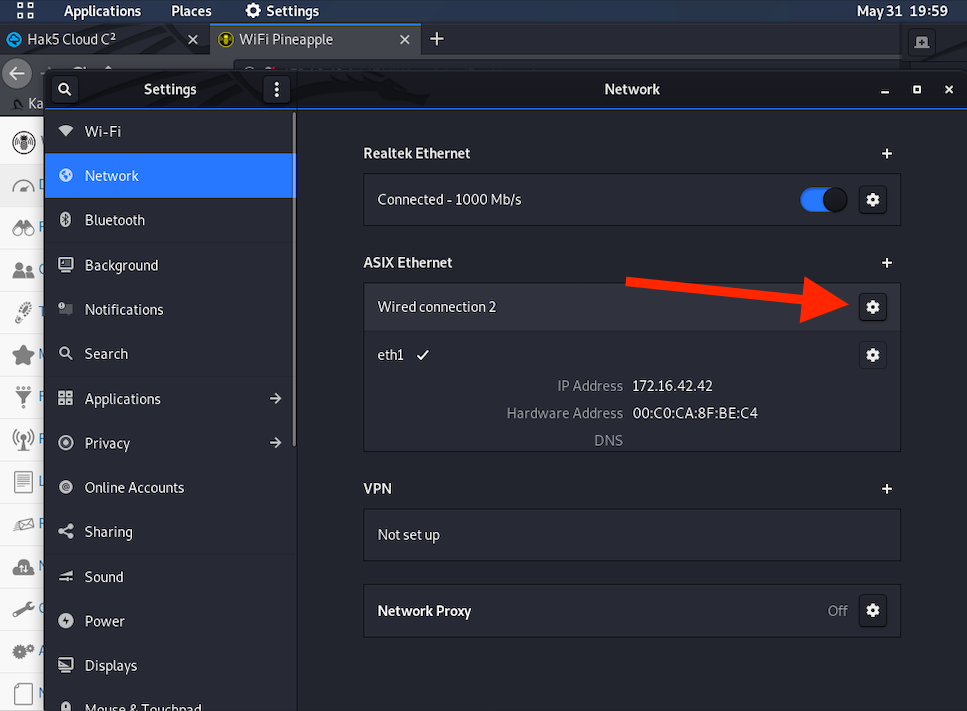The width and height of the screenshot is (967, 711).
Task: Open the Settings app menu in top bar
Action: coord(282,11)
